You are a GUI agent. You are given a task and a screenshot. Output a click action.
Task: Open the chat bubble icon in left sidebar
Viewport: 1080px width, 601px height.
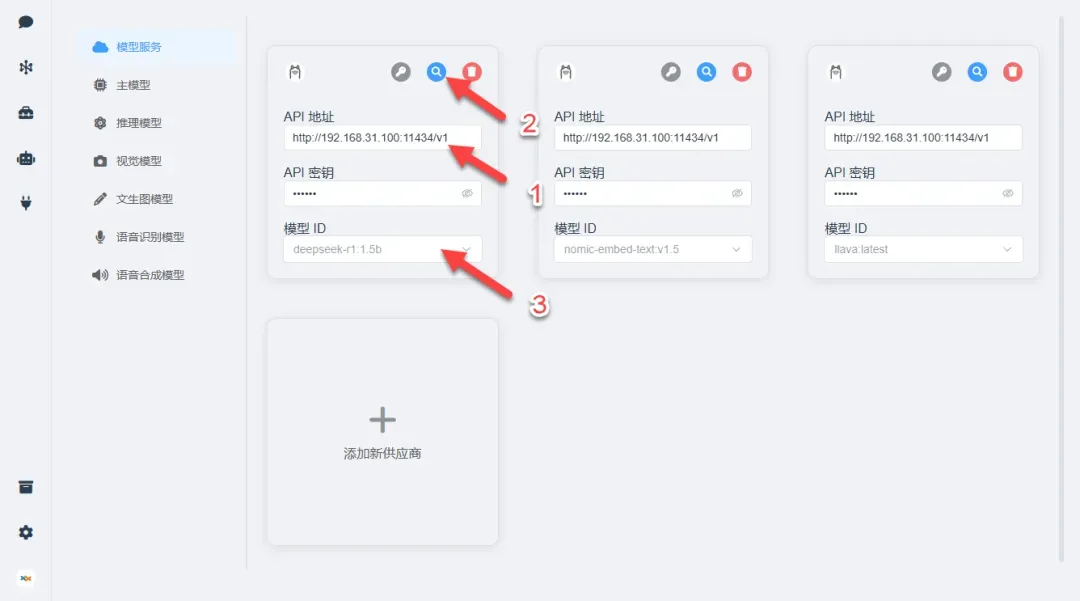tap(25, 22)
